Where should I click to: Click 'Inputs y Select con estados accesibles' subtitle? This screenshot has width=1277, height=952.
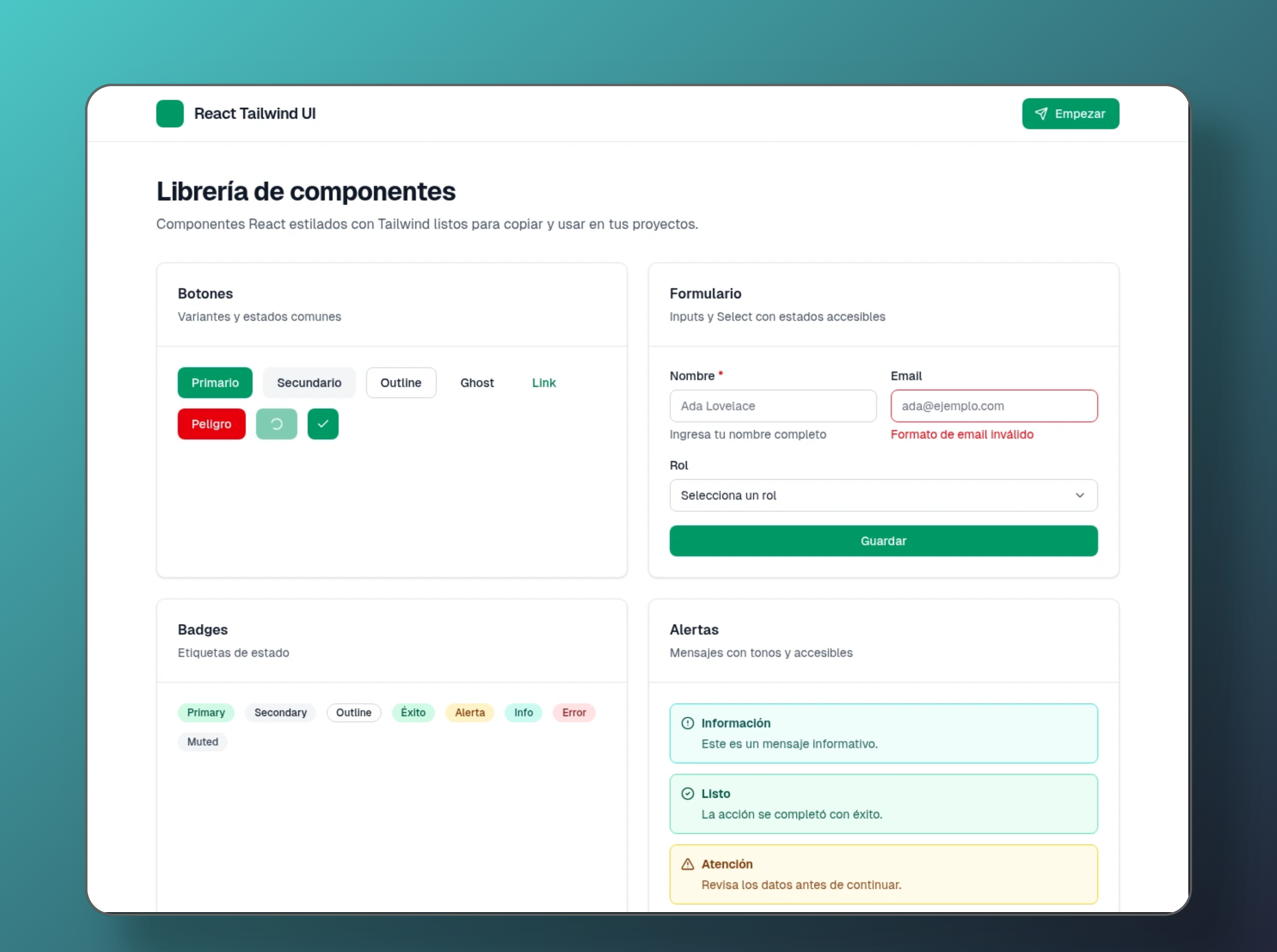pyautogui.click(x=777, y=316)
